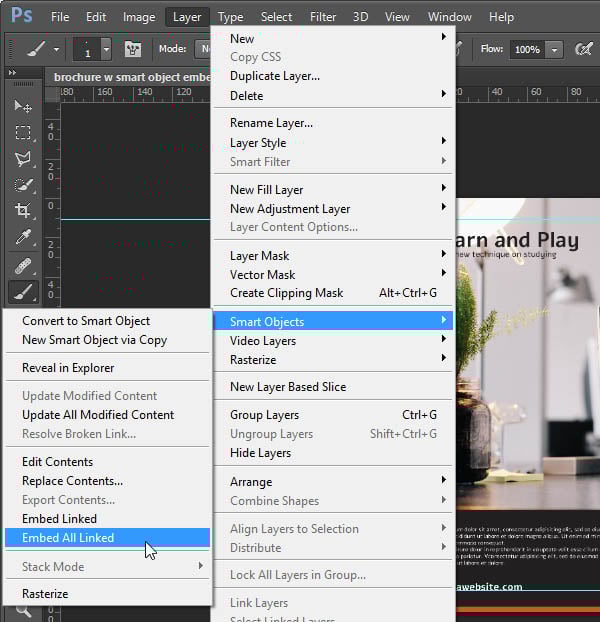Open the Mode blend dropdown
This screenshot has height=622, width=600.
point(203,49)
